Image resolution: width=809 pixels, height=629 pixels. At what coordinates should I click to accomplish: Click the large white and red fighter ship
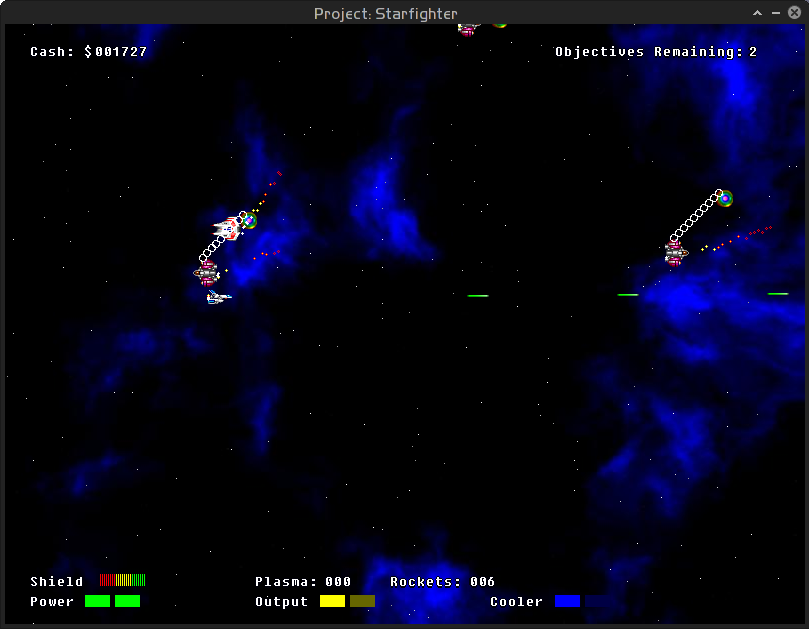228,229
